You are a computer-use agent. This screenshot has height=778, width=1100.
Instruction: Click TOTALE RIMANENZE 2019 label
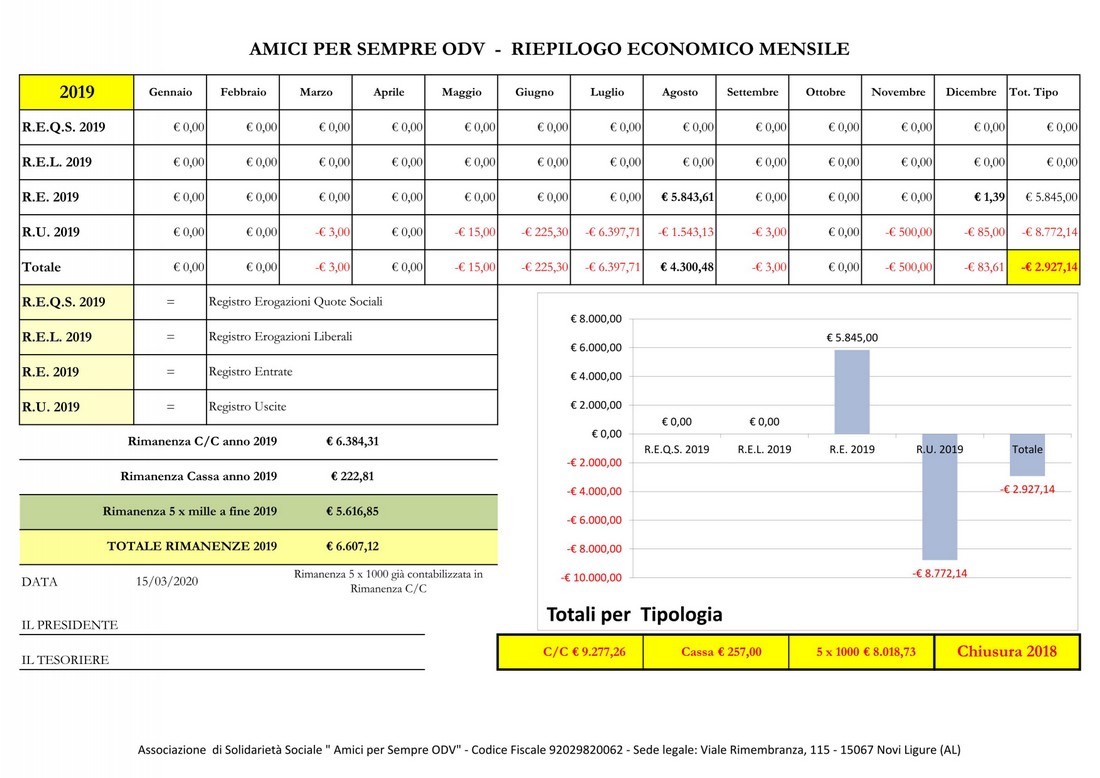192,546
